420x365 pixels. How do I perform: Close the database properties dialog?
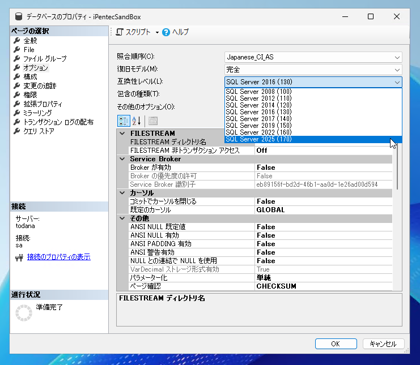(397, 16)
